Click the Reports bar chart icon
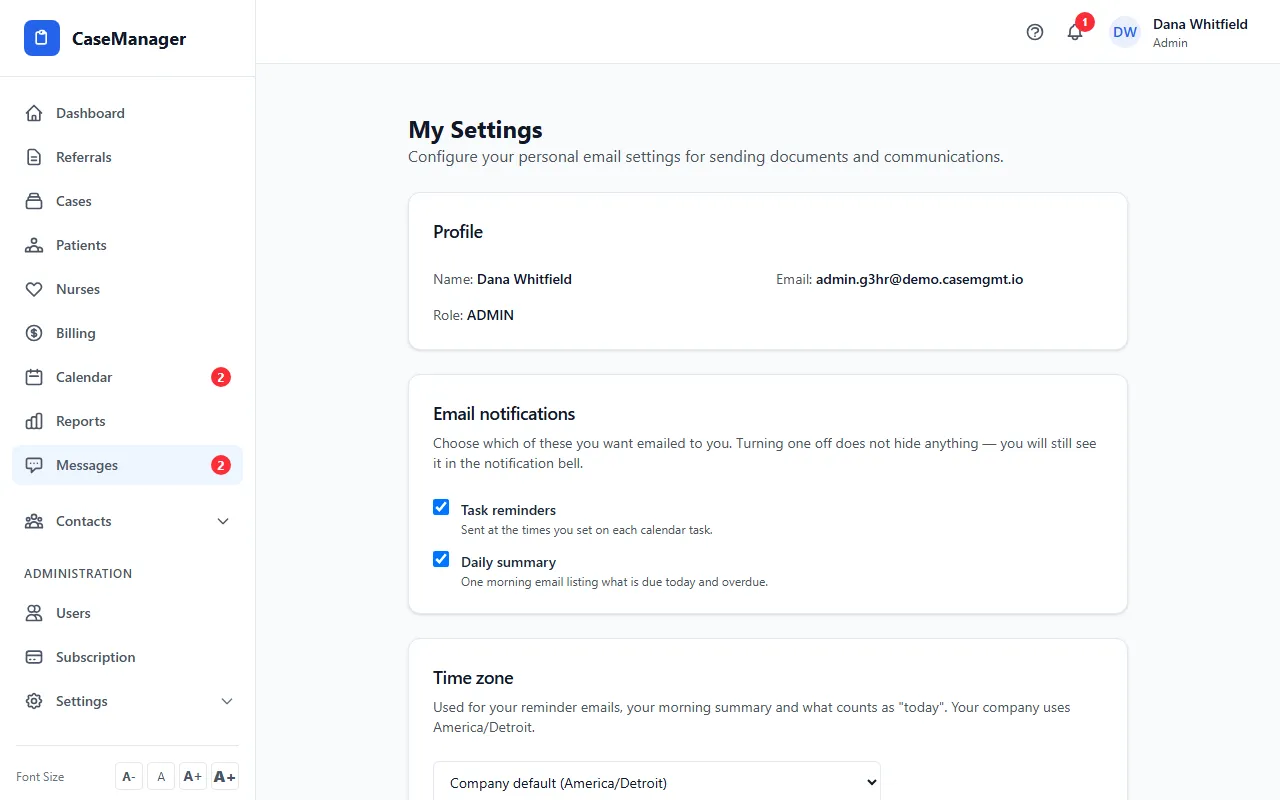 [x=34, y=421]
